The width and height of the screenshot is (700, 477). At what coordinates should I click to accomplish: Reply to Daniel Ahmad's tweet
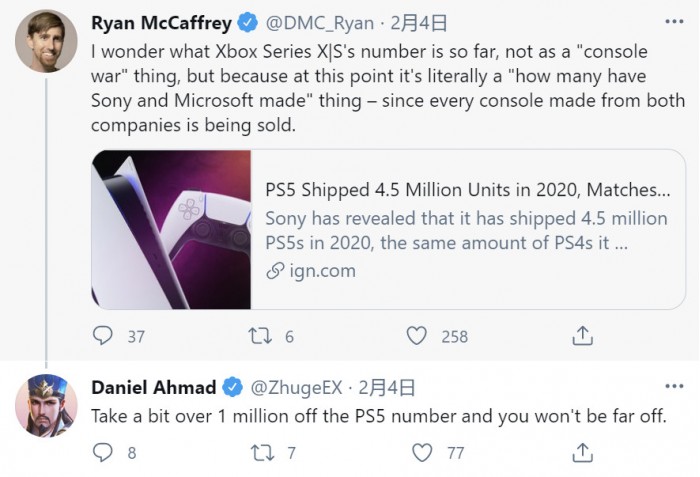pyautogui.click(x=104, y=452)
